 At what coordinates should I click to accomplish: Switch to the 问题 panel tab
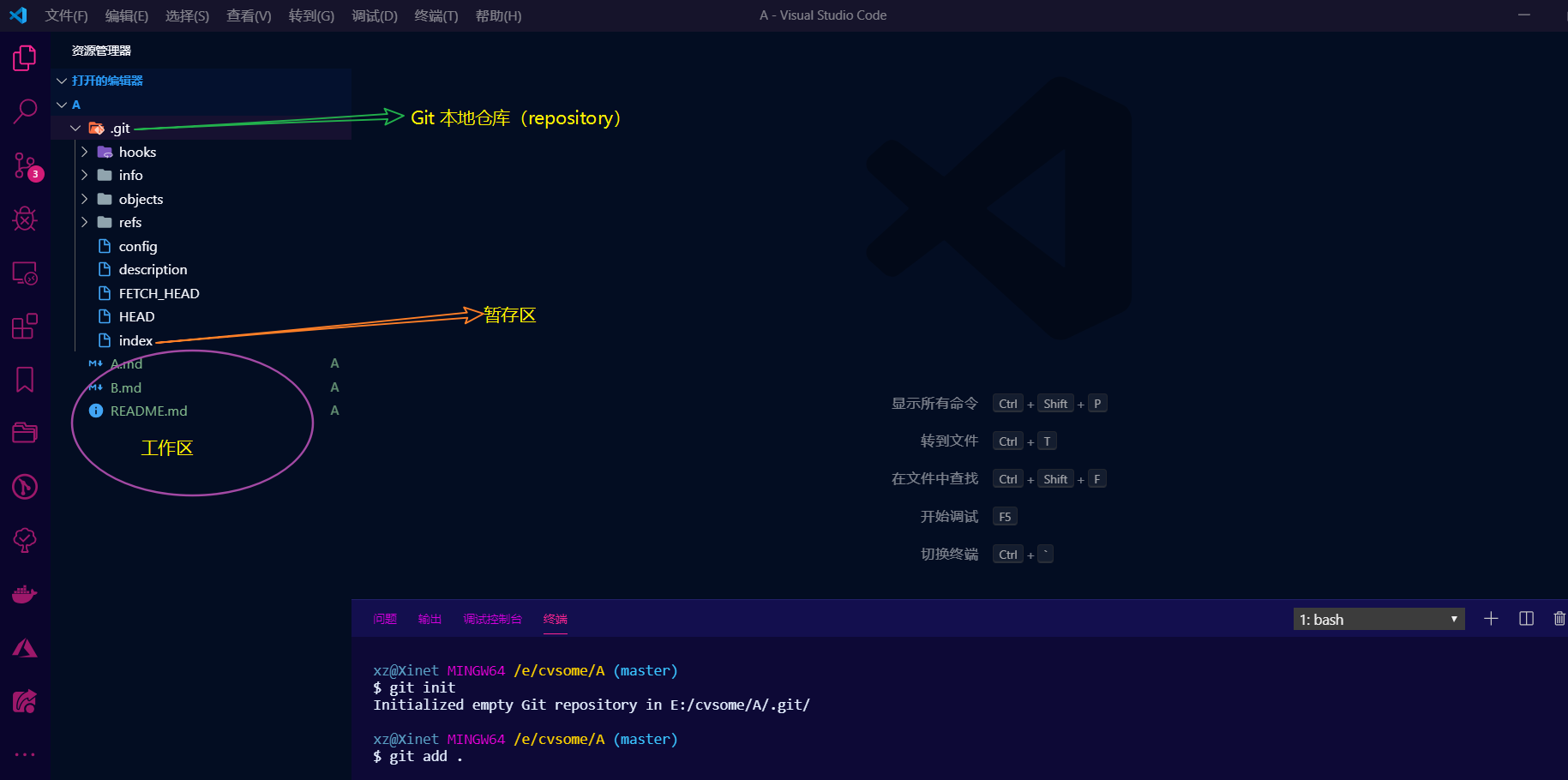point(385,619)
